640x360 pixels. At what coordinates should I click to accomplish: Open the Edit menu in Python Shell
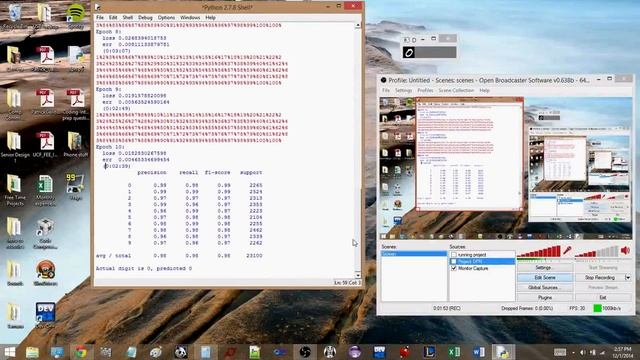click(x=113, y=18)
